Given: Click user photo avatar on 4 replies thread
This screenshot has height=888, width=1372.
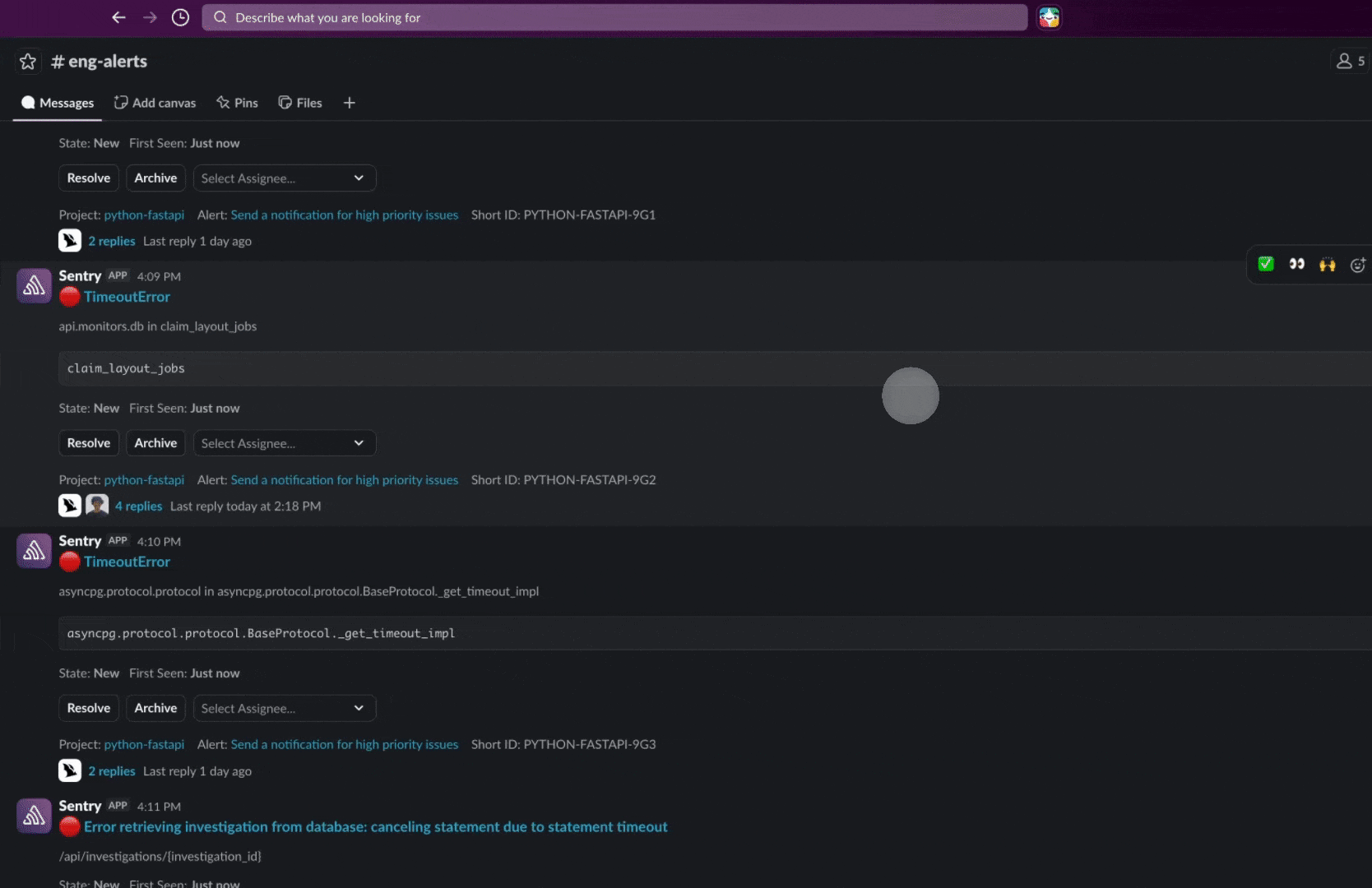Looking at the screenshot, I should (x=97, y=506).
